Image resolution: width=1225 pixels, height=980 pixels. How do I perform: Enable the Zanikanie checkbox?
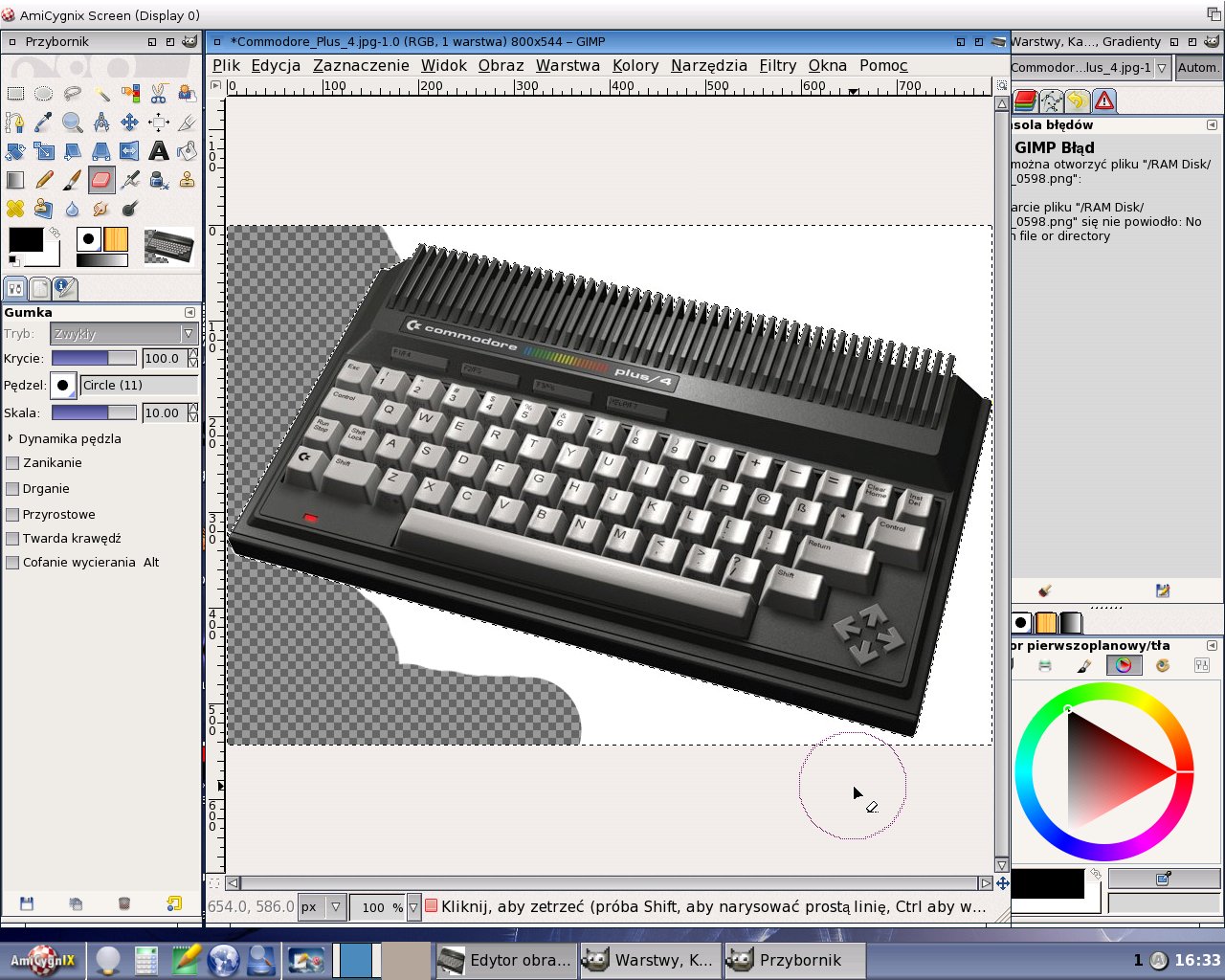(x=12, y=462)
